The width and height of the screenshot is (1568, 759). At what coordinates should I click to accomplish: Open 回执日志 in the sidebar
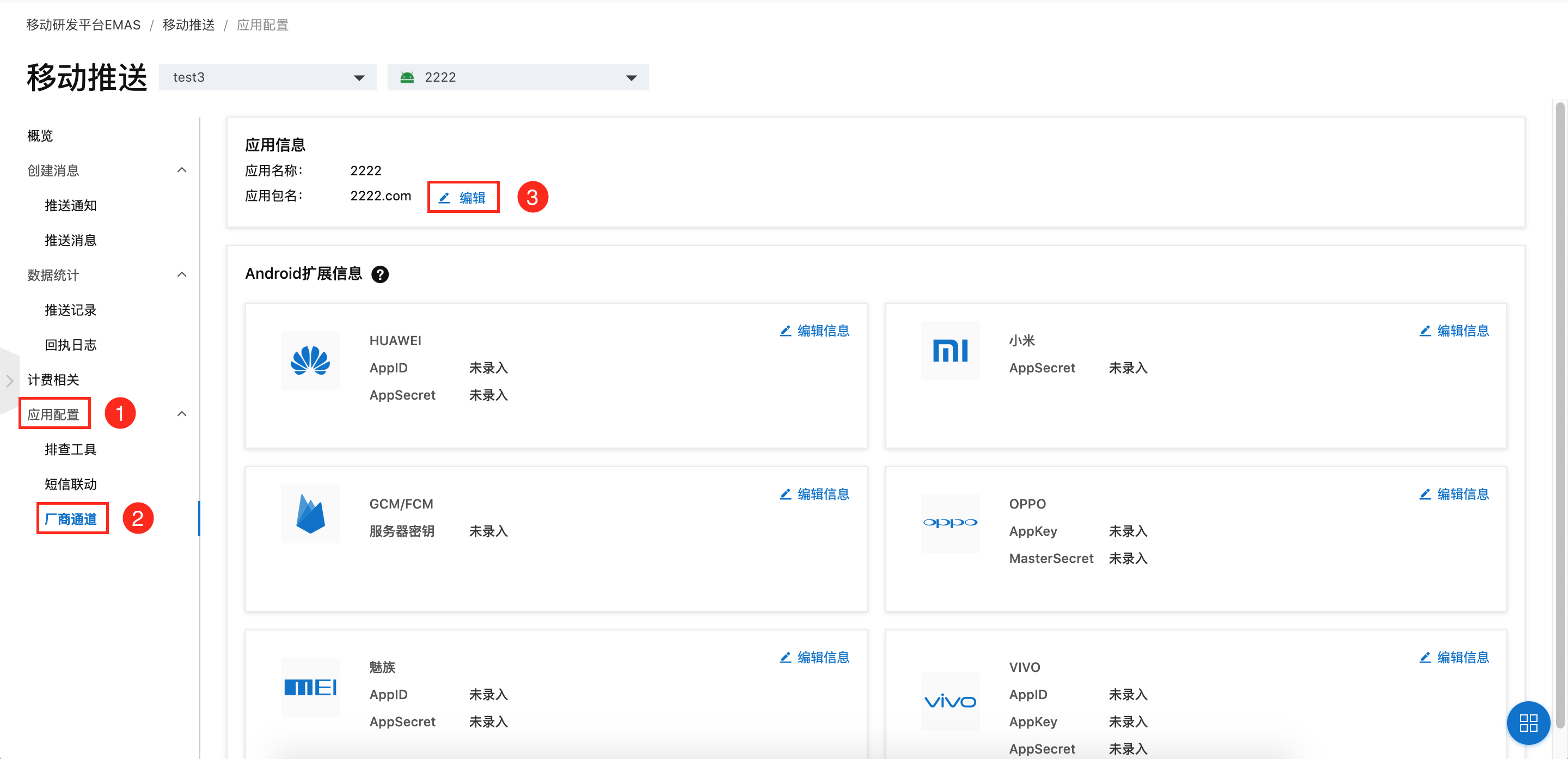[71, 345]
